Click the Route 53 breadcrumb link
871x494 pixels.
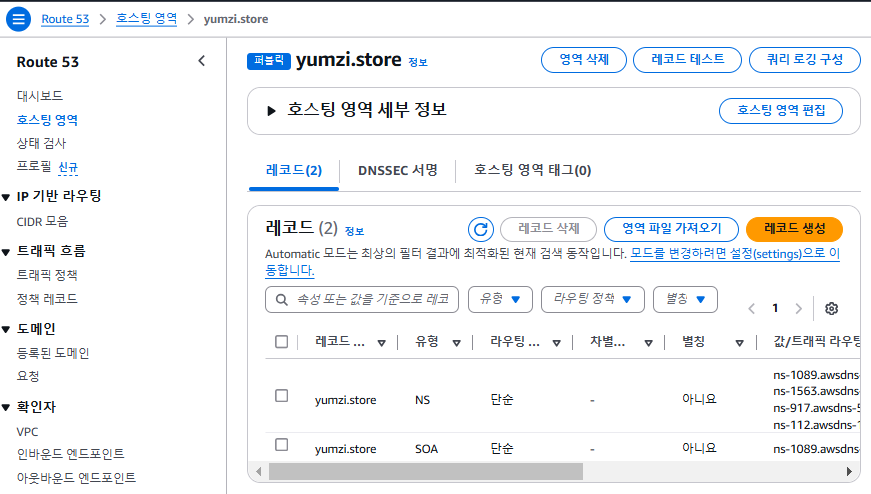click(65, 19)
